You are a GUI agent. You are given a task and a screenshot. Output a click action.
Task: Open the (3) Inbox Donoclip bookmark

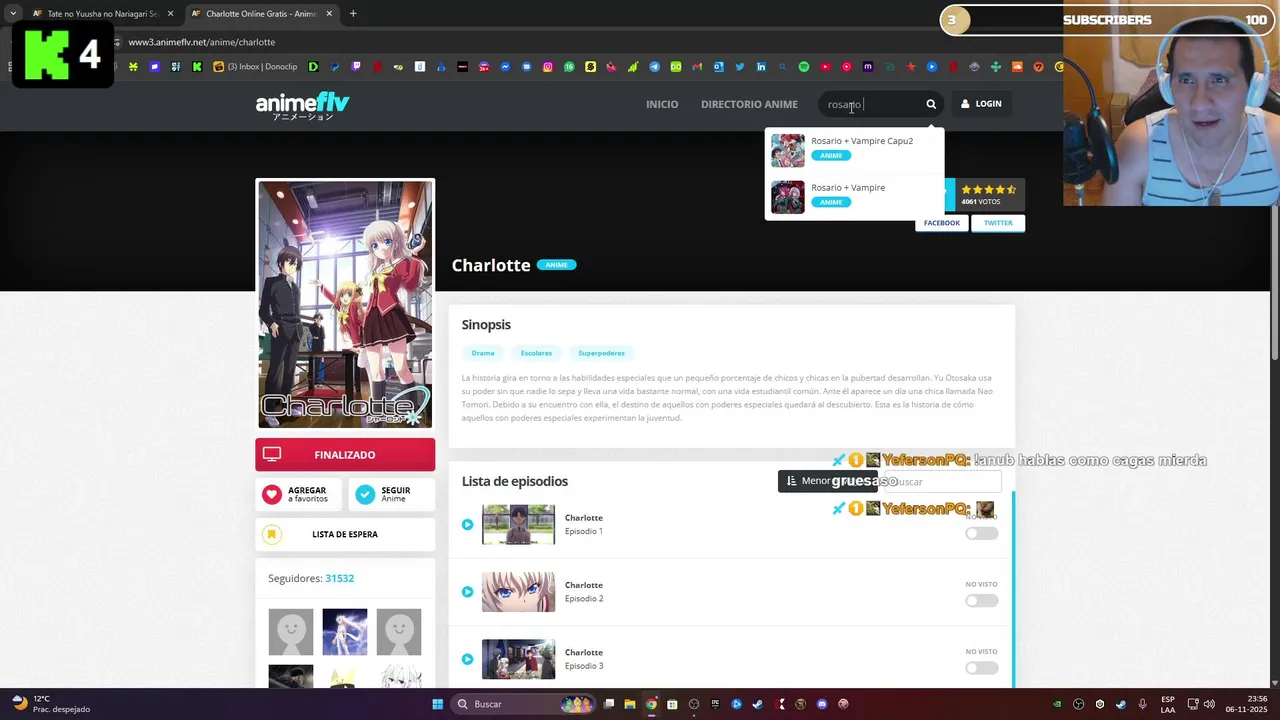click(x=255, y=67)
